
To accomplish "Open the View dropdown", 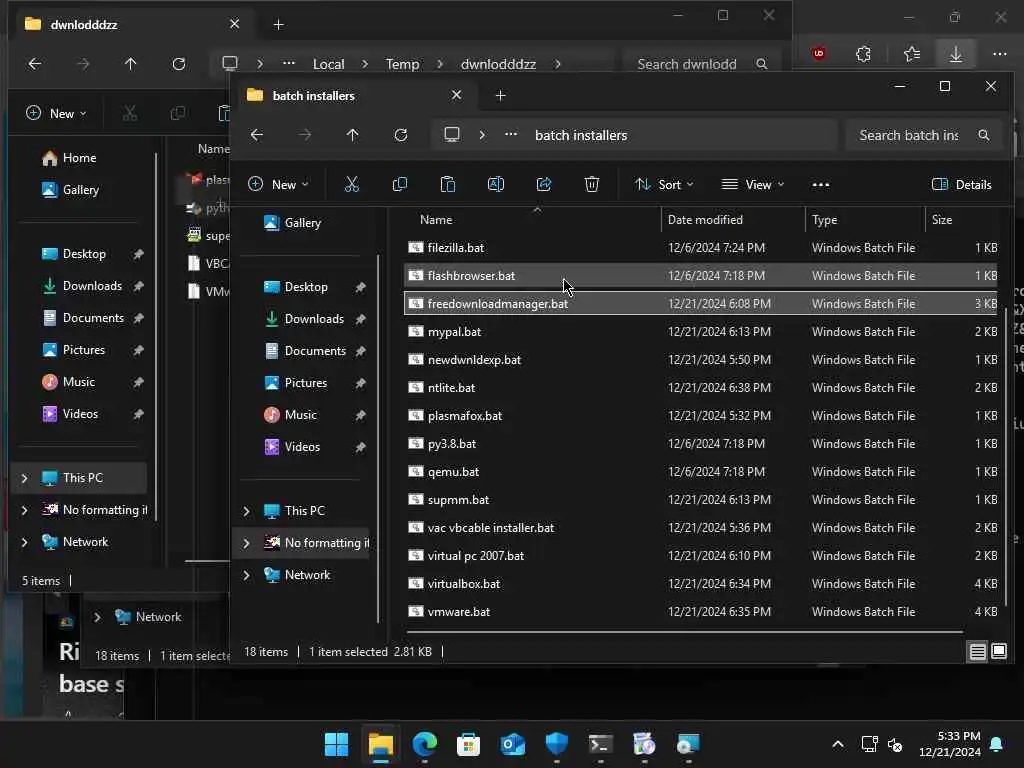I will (x=752, y=184).
